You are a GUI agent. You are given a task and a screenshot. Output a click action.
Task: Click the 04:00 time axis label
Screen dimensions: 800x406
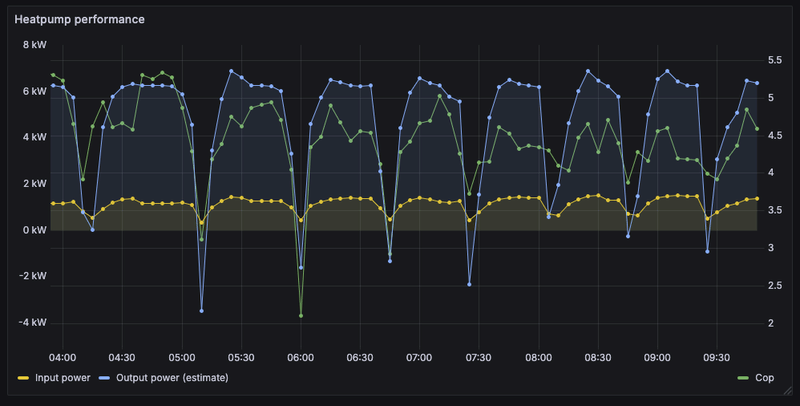[62, 358]
